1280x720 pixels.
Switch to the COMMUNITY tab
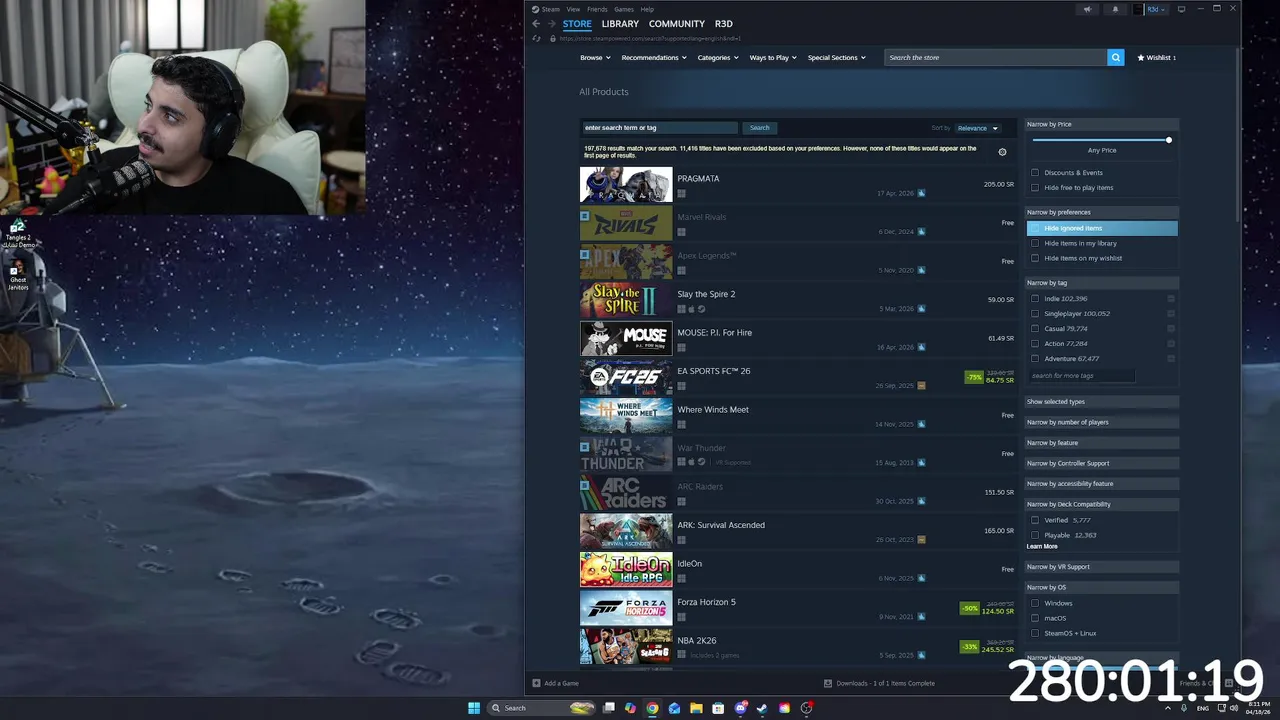677,24
